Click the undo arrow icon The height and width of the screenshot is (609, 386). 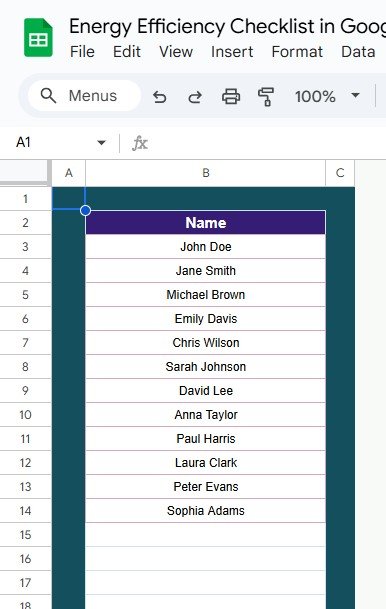[x=159, y=96]
